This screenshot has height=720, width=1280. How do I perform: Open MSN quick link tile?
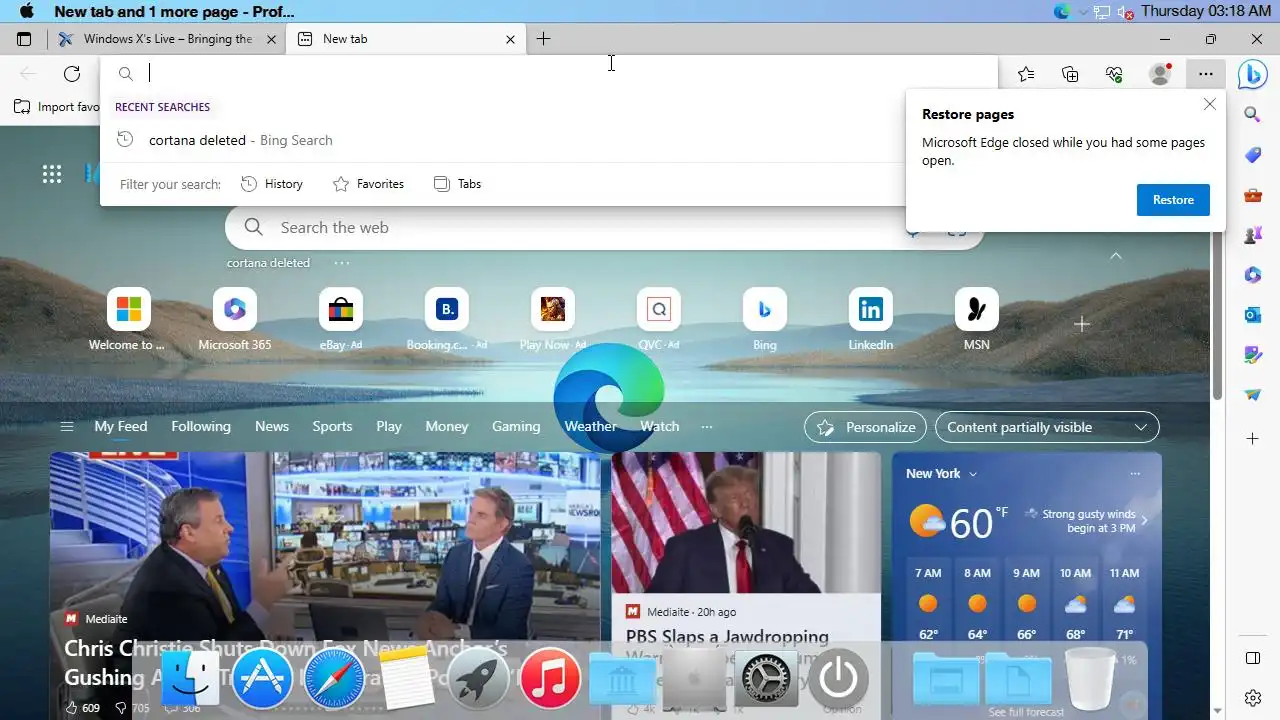977,320
